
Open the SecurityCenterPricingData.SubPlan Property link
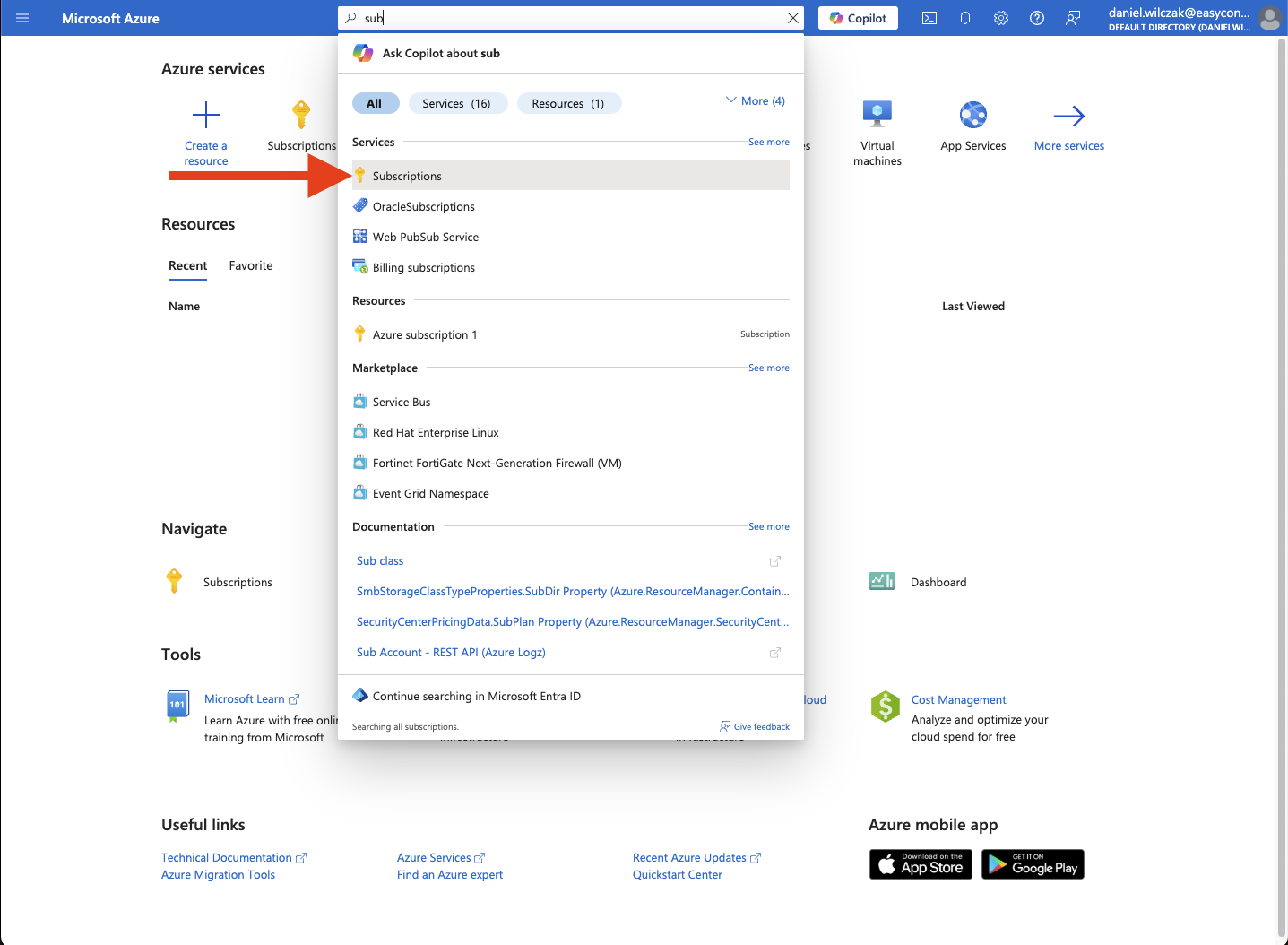[573, 621]
